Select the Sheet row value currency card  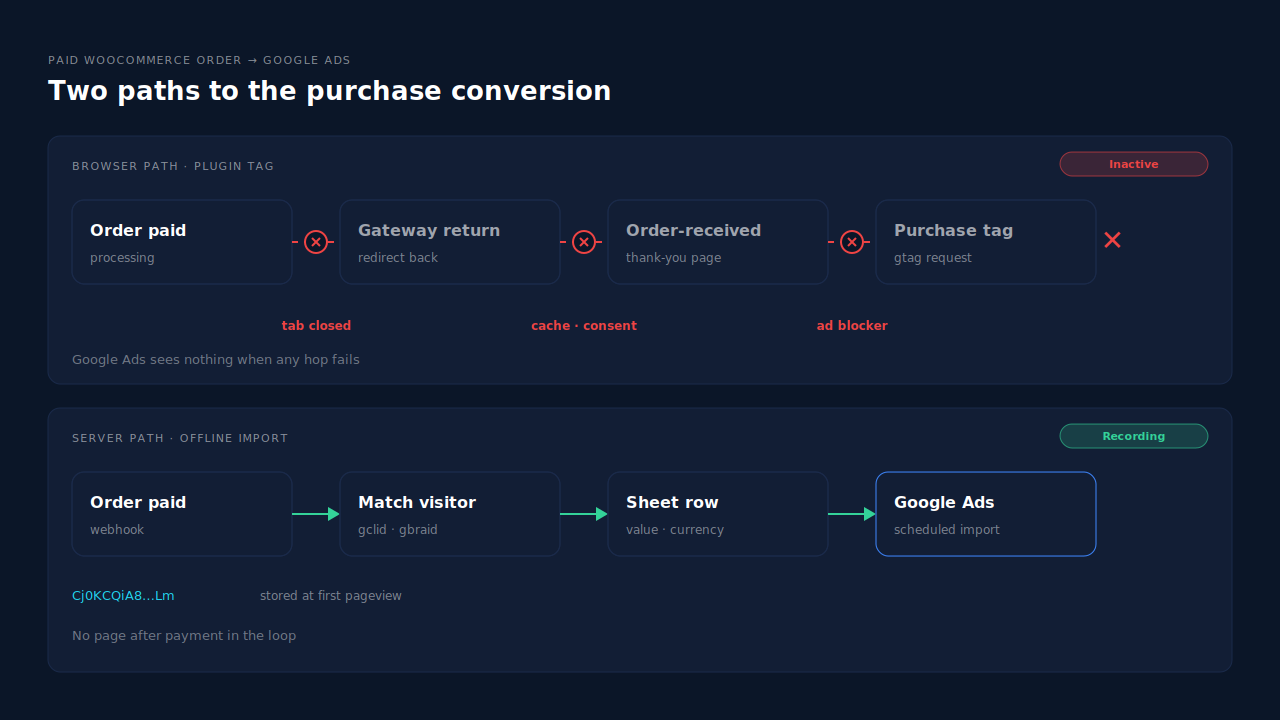coord(718,514)
